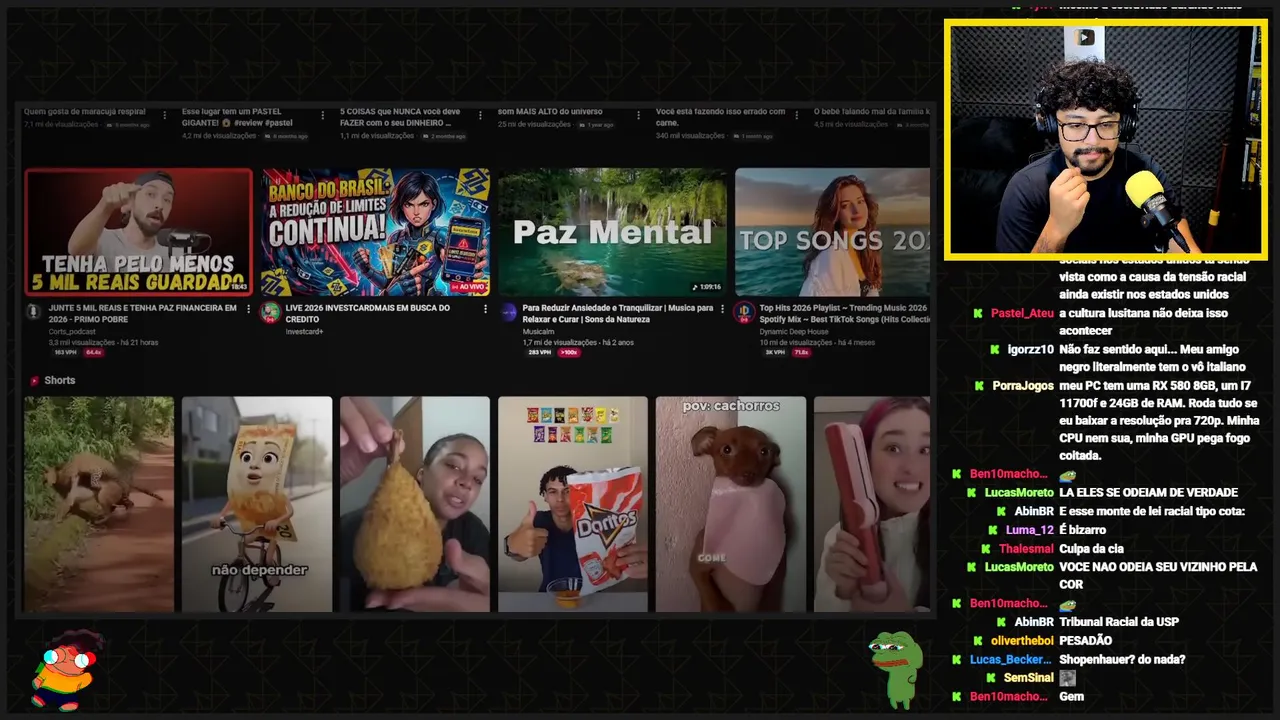Click the Dynamic Deep House channel avatar

[744, 312]
